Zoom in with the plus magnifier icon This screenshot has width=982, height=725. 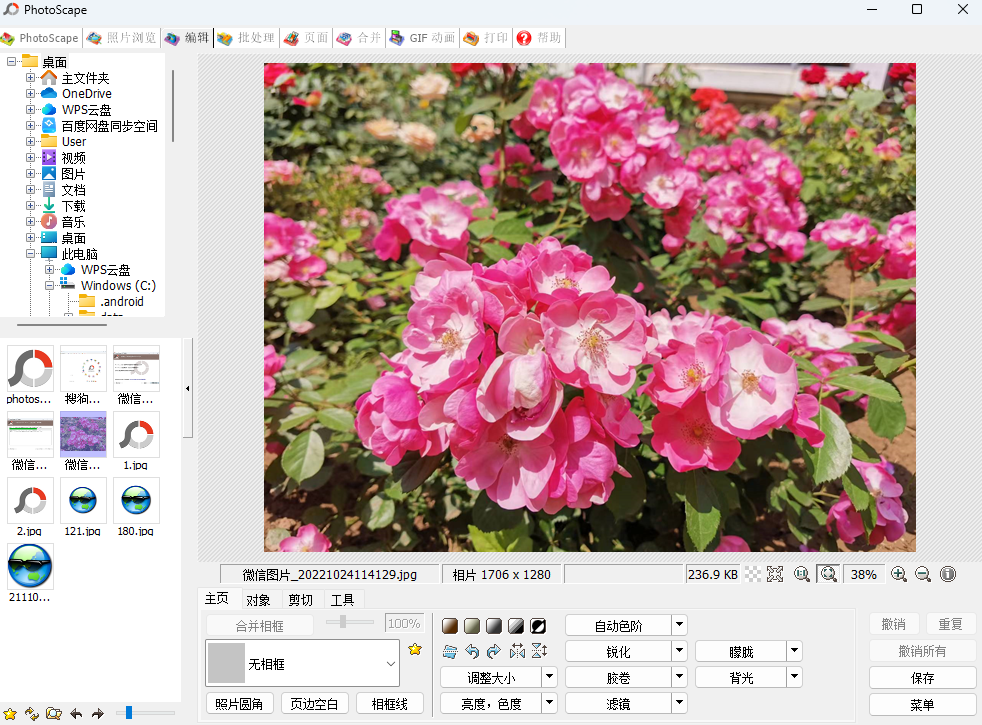coord(898,574)
